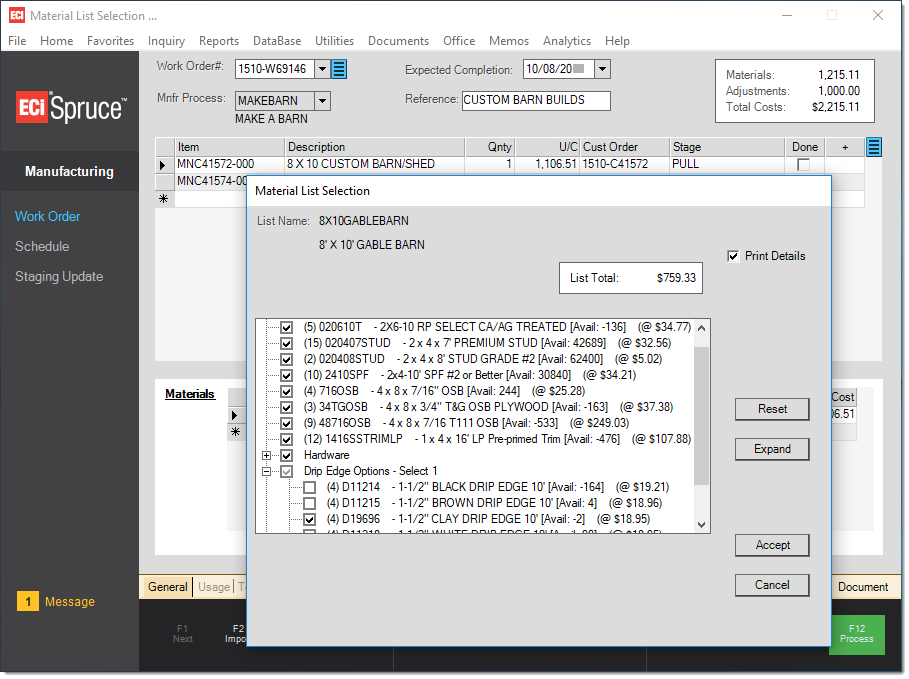The height and width of the screenshot is (679, 909).
Task: Open the Expected Completion date dropdown
Action: pos(602,69)
